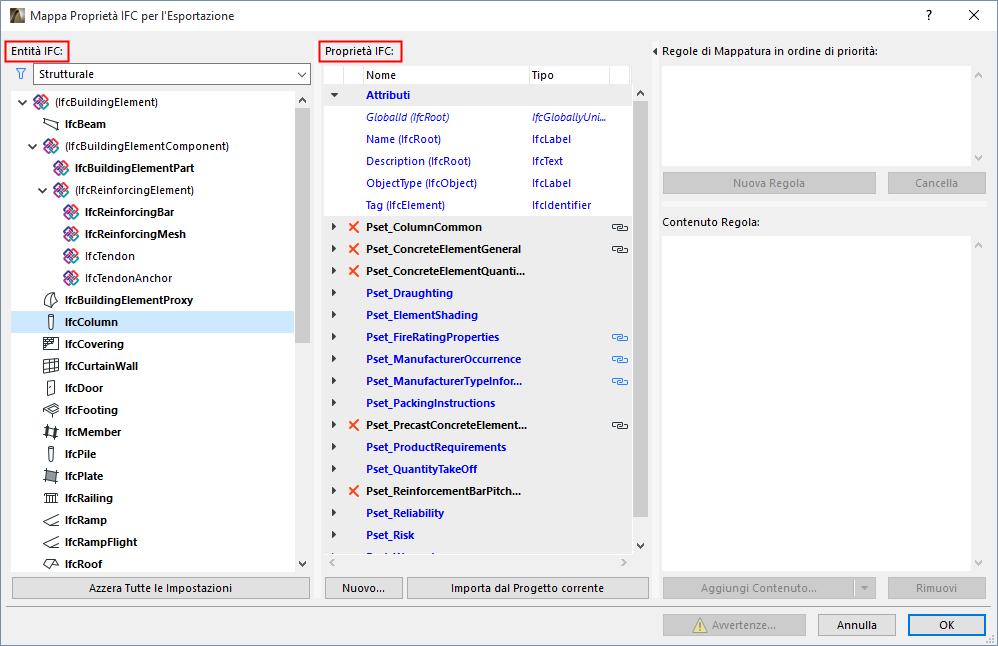Viewport: 998px width, 646px height.
Task: Click the IfcBuildingElementProxy object icon
Action: tap(51, 300)
